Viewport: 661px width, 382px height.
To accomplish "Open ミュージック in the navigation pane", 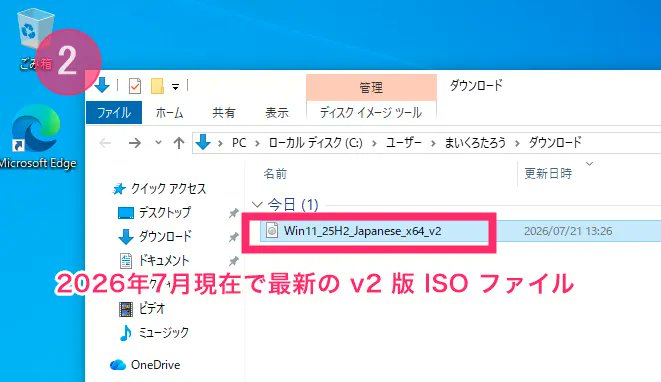I will (164, 332).
